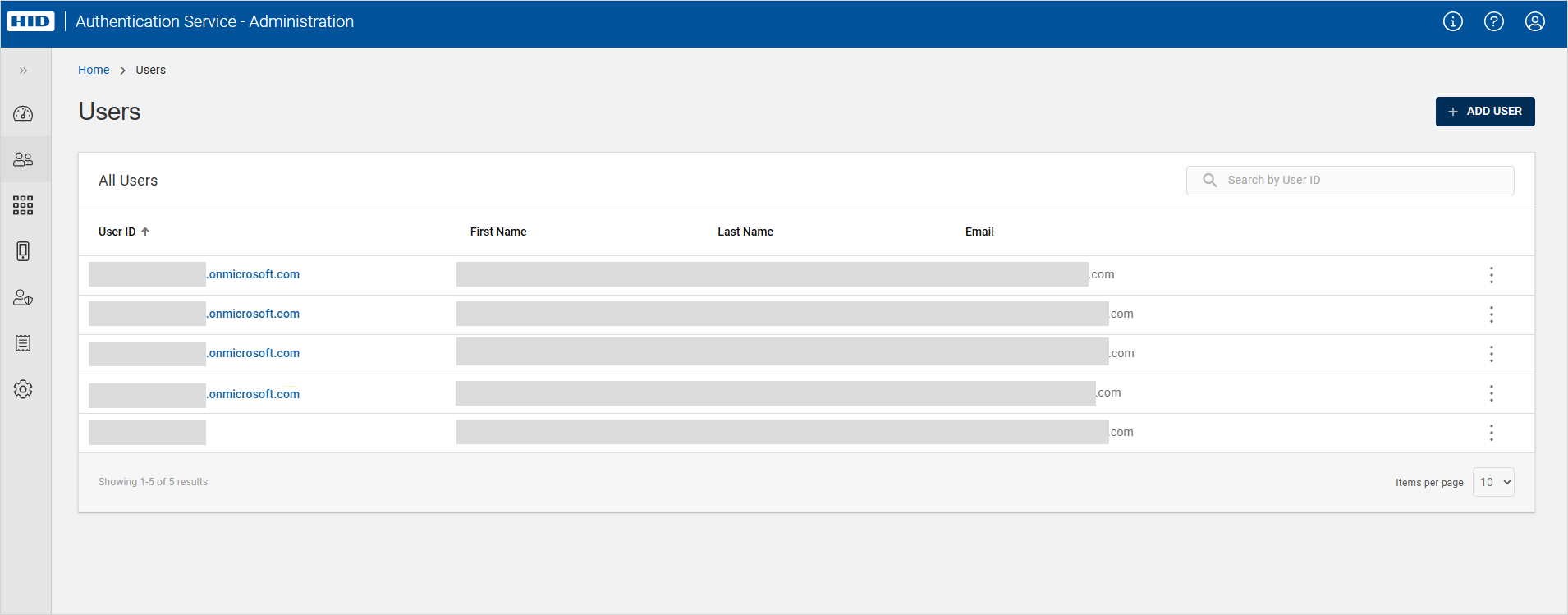Open second row's onmicrosoft.com user link
The width and height of the screenshot is (1568, 615).
pos(253,314)
